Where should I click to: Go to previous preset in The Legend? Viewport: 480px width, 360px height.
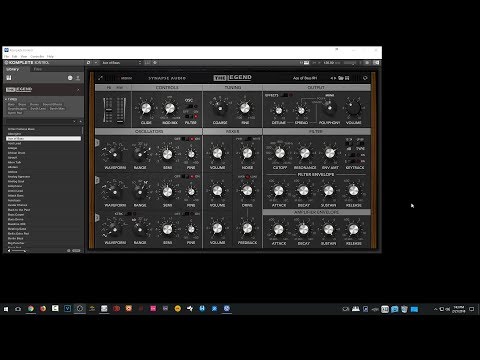coord(331,78)
